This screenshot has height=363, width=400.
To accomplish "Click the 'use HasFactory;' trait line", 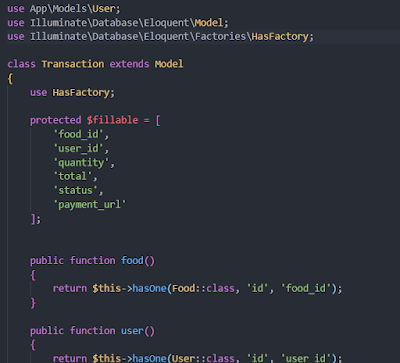I will (72, 92).
